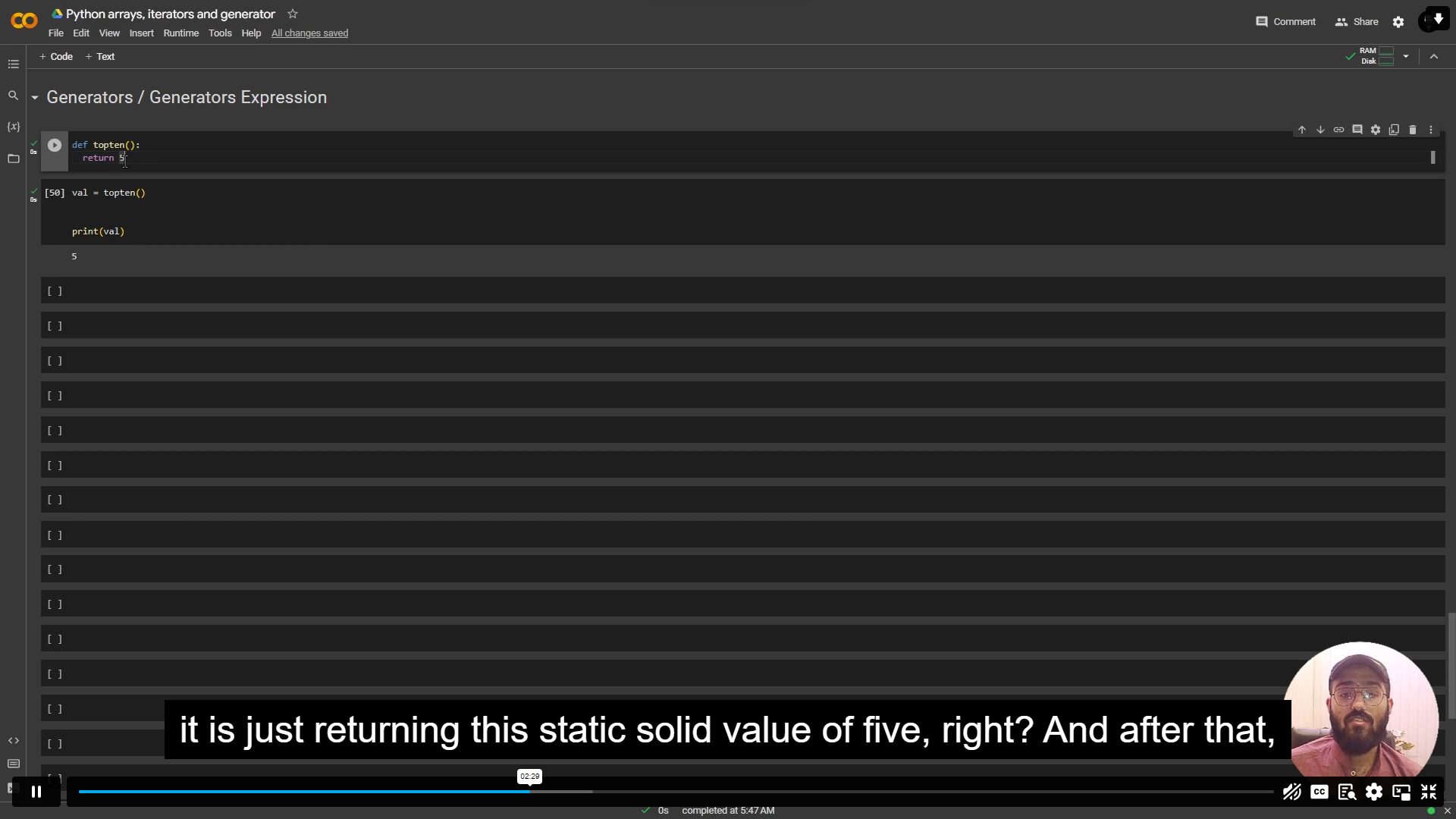Expand the Generators section expander
This screenshot has width=1456, height=819.
click(35, 97)
